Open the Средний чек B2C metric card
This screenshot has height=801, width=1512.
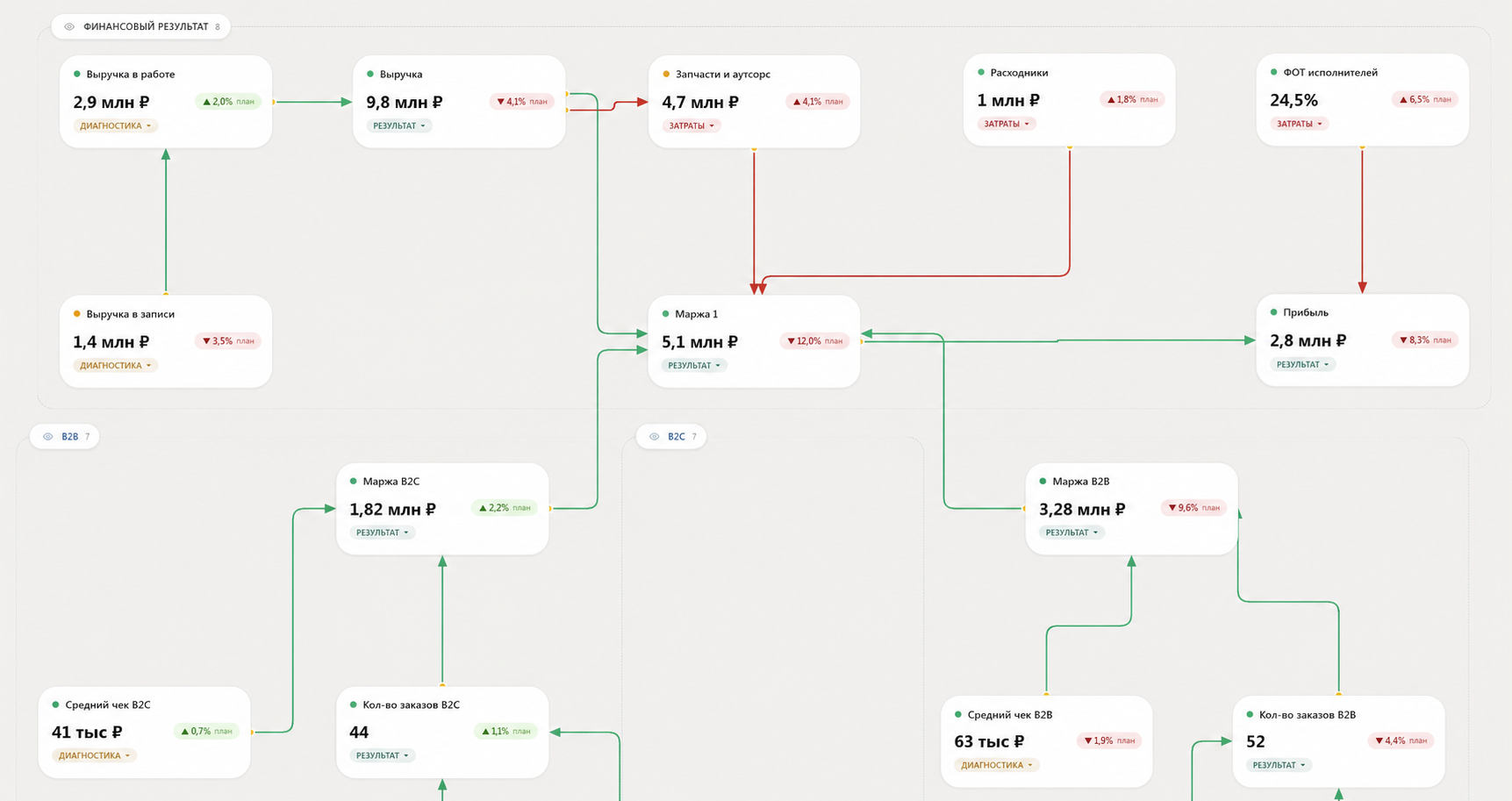coord(144,732)
